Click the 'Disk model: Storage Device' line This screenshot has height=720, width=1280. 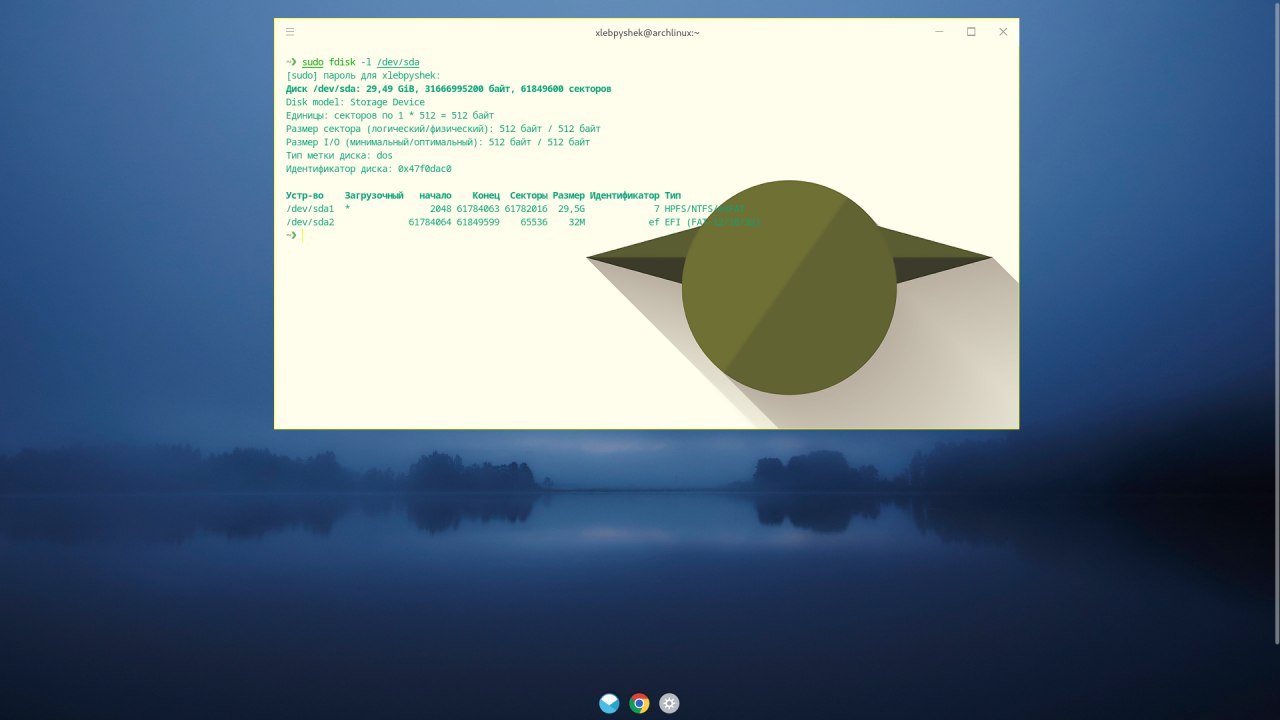355,102
